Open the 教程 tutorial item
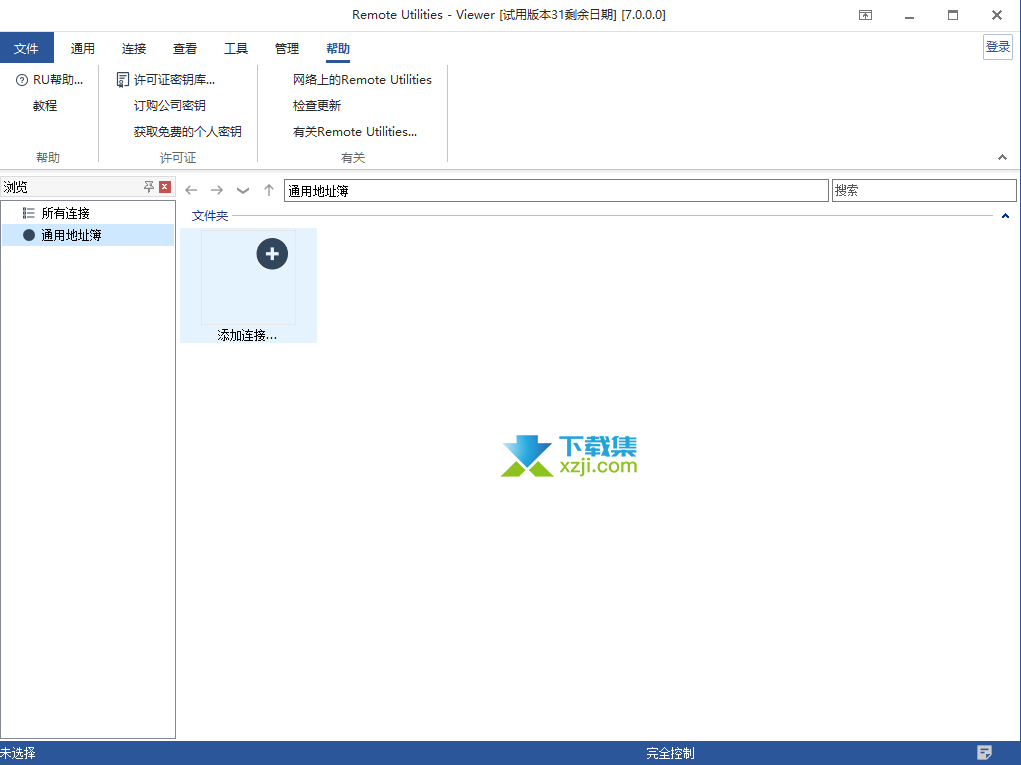The image size is (1021, 765). click(x=45, y=105)
